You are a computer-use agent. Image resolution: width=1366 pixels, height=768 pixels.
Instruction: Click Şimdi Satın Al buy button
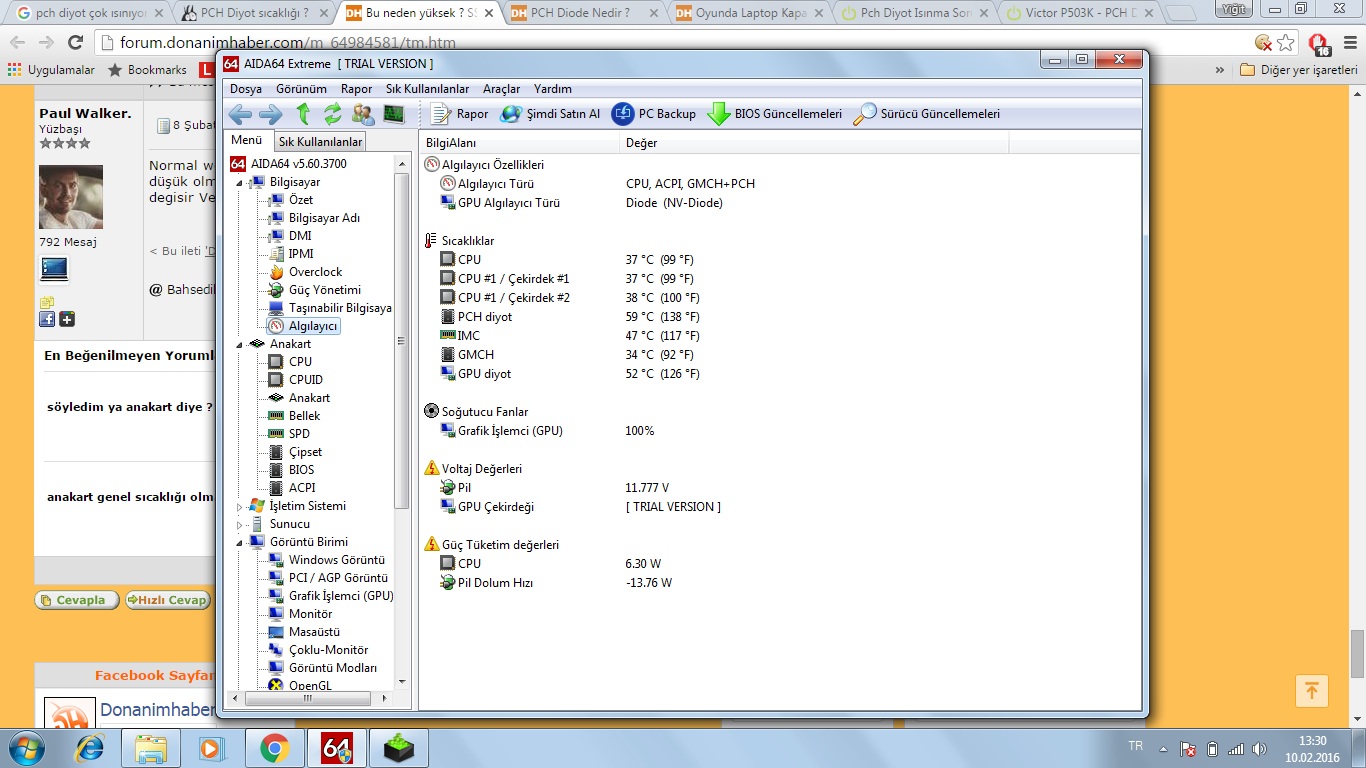coord(551,114)
